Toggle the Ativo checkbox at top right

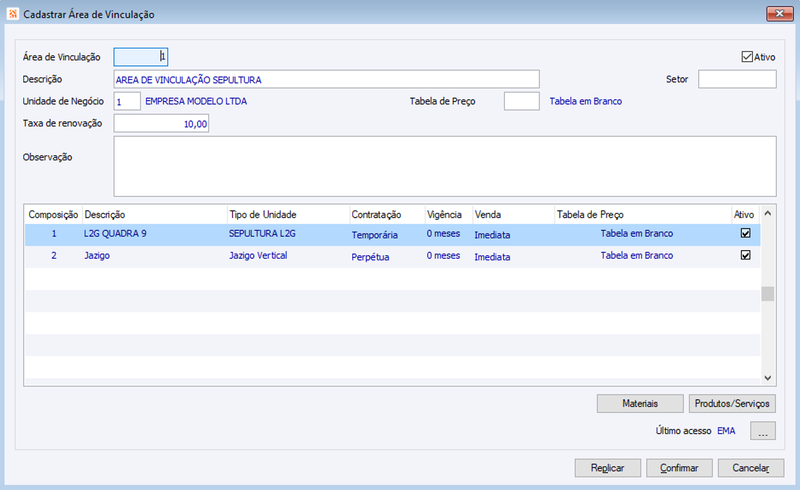pyautogui.click(x=747, y=57)
